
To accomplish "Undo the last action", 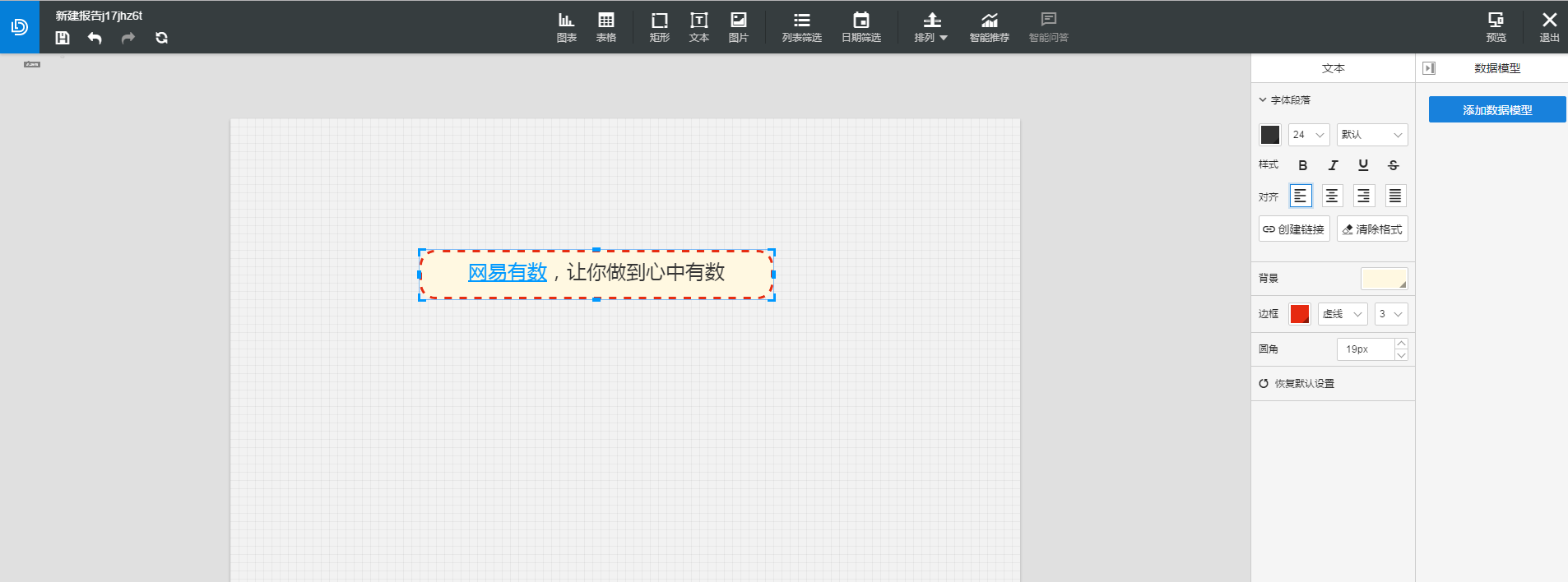I will 95,38.
